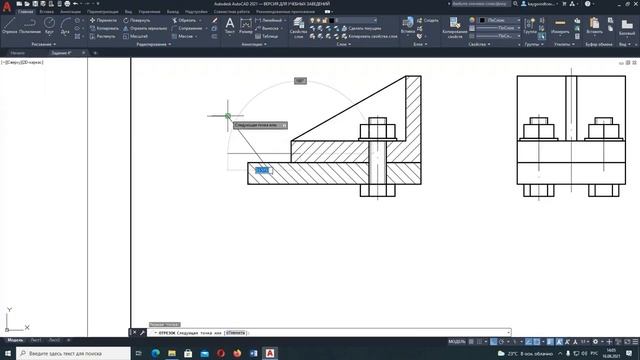Expand the Свойства panel dropdown
640x360 pixels.
tap(479, 44)
